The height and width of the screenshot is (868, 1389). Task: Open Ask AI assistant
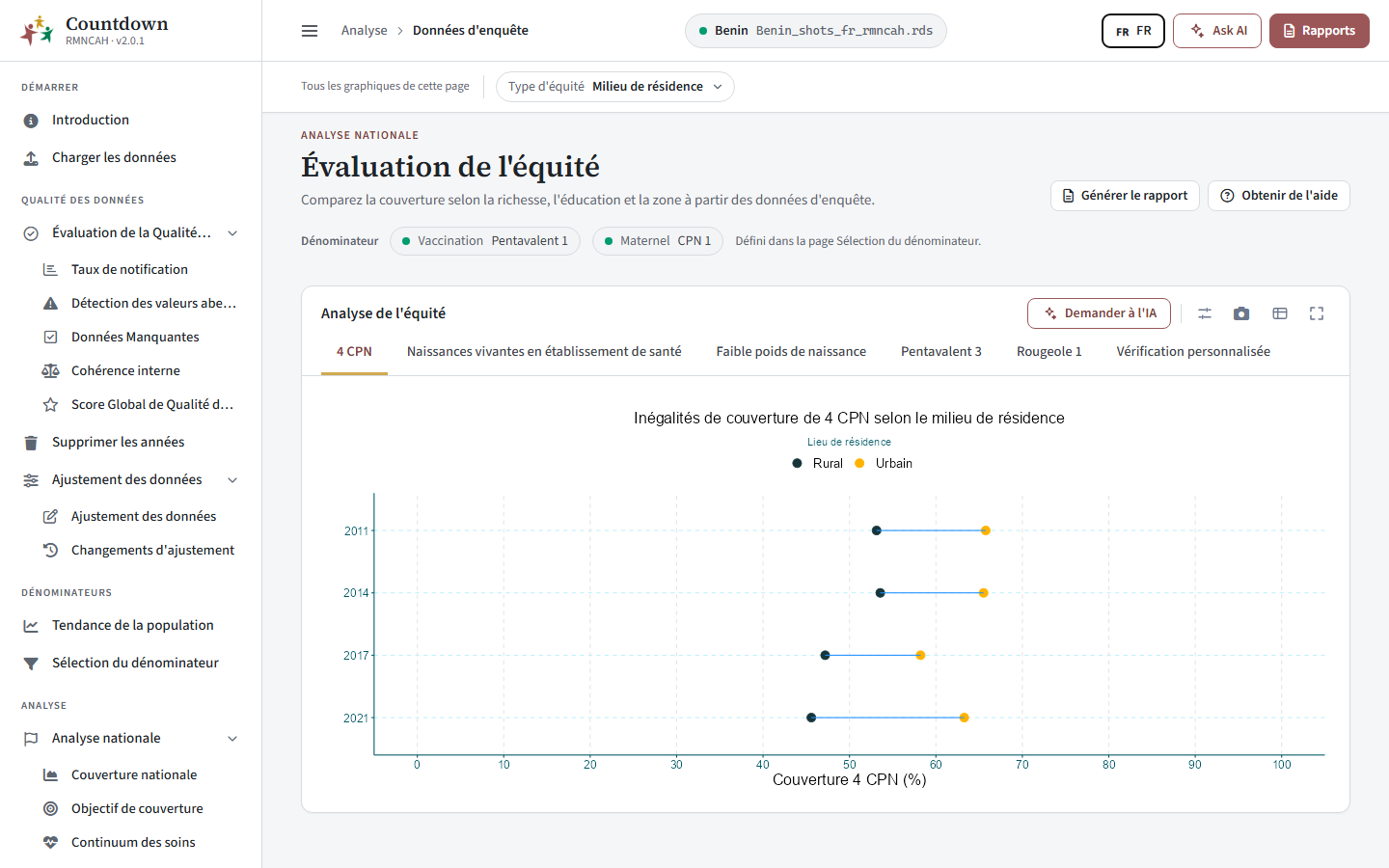pyautogui.click(x=1217, y=31)
